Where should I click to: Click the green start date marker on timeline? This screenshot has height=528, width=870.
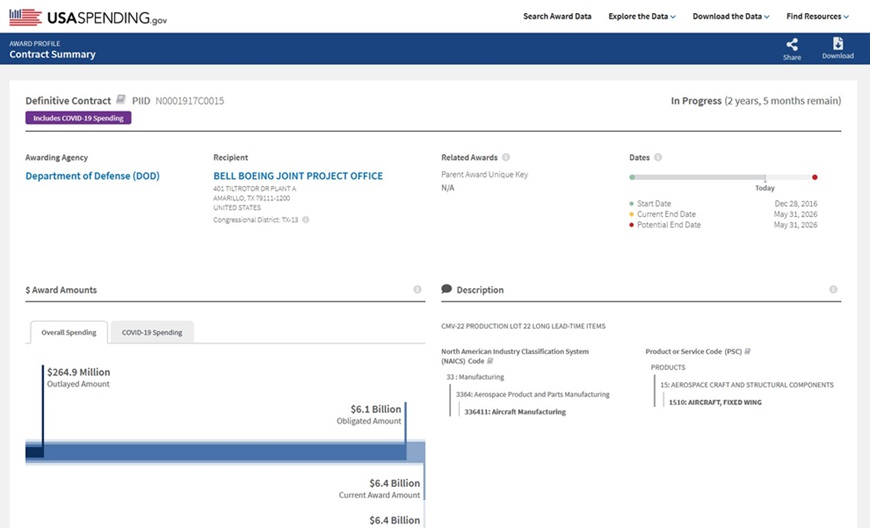[x=632, y=177]
